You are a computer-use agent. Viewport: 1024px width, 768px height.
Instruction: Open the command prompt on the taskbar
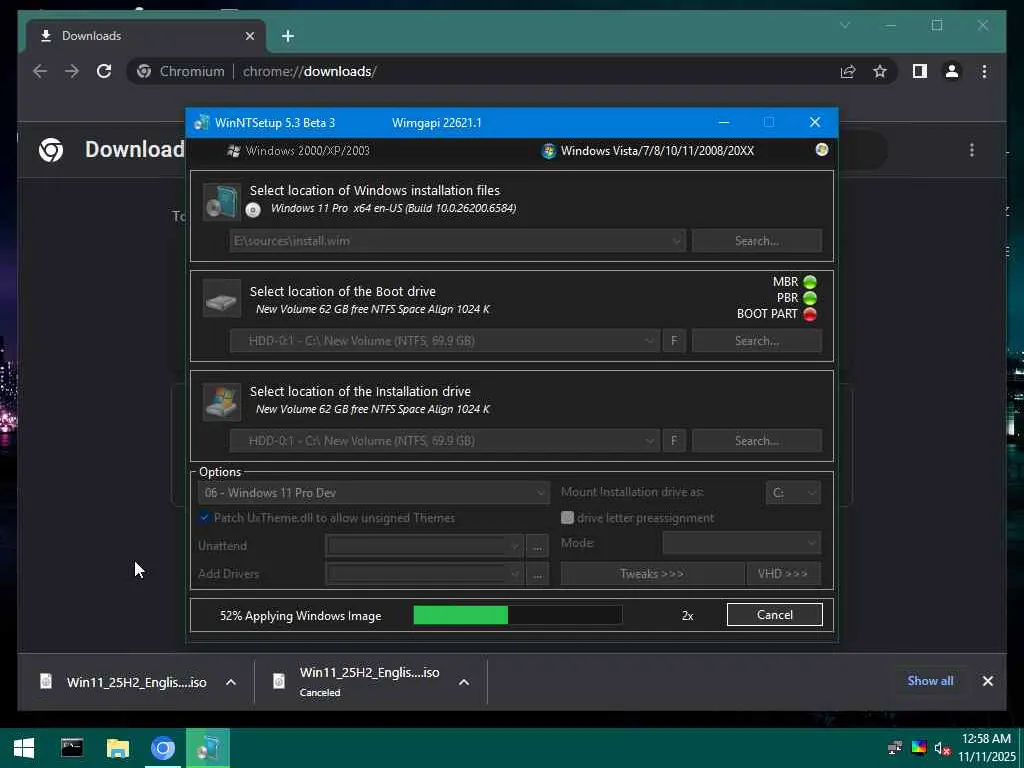(72, 748)
